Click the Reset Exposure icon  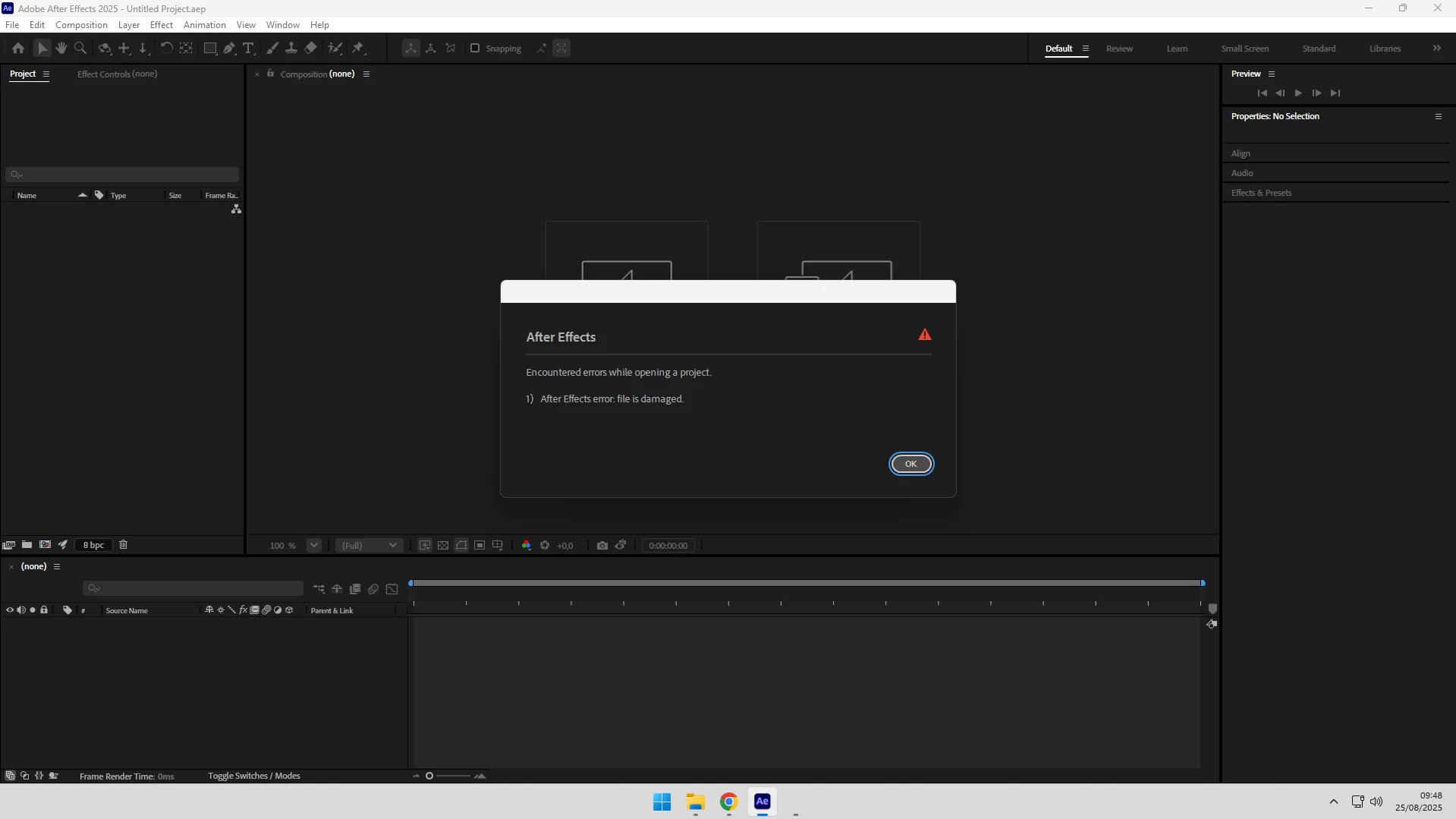click(x=545, y=546)
